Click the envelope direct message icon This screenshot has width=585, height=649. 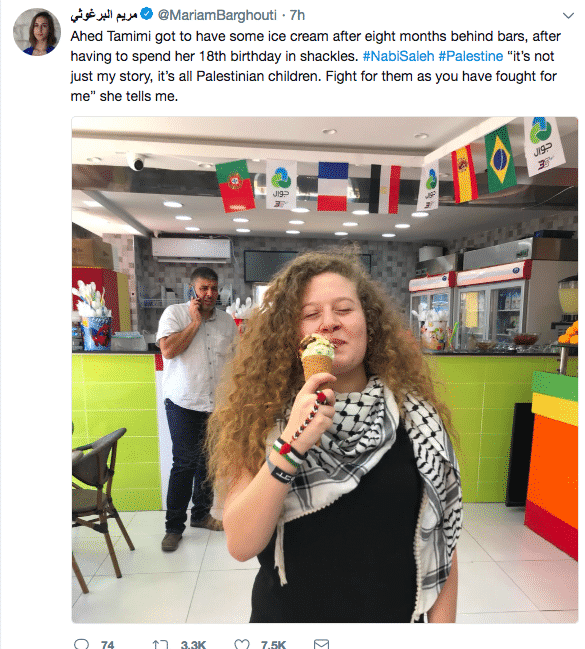tap(321, 644)
